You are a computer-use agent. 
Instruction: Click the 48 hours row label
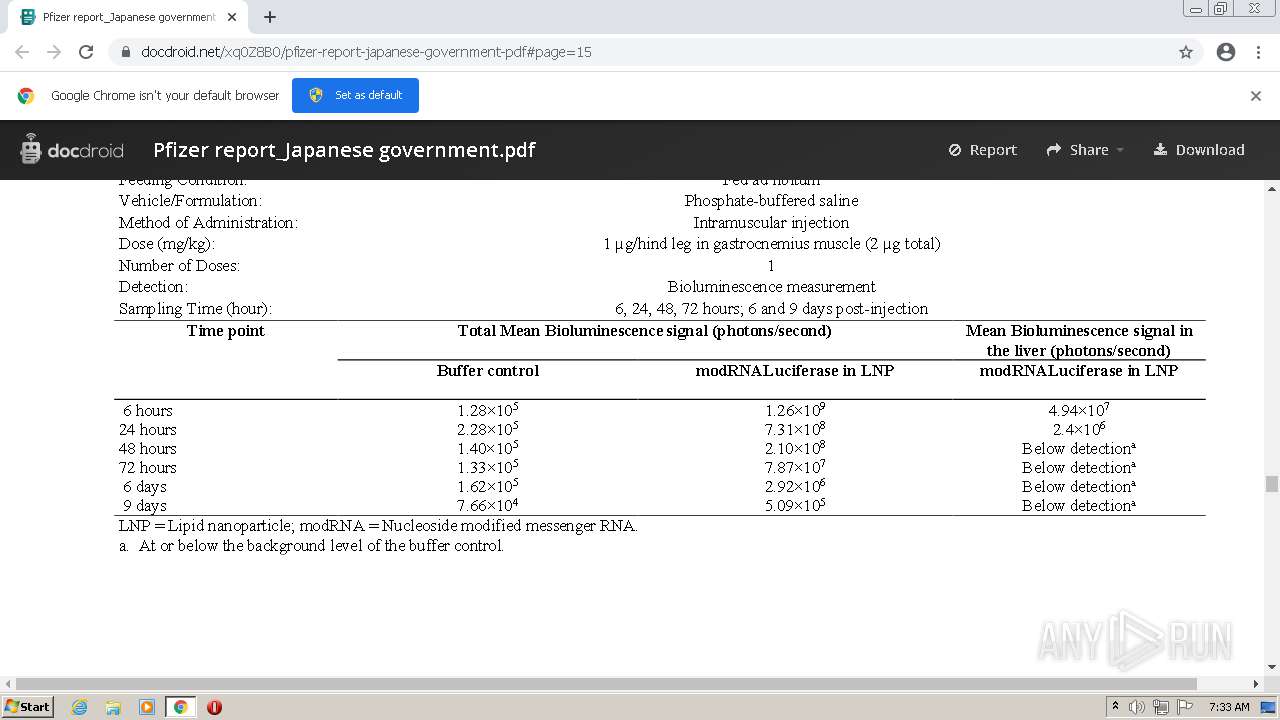(x=148, y=449)
